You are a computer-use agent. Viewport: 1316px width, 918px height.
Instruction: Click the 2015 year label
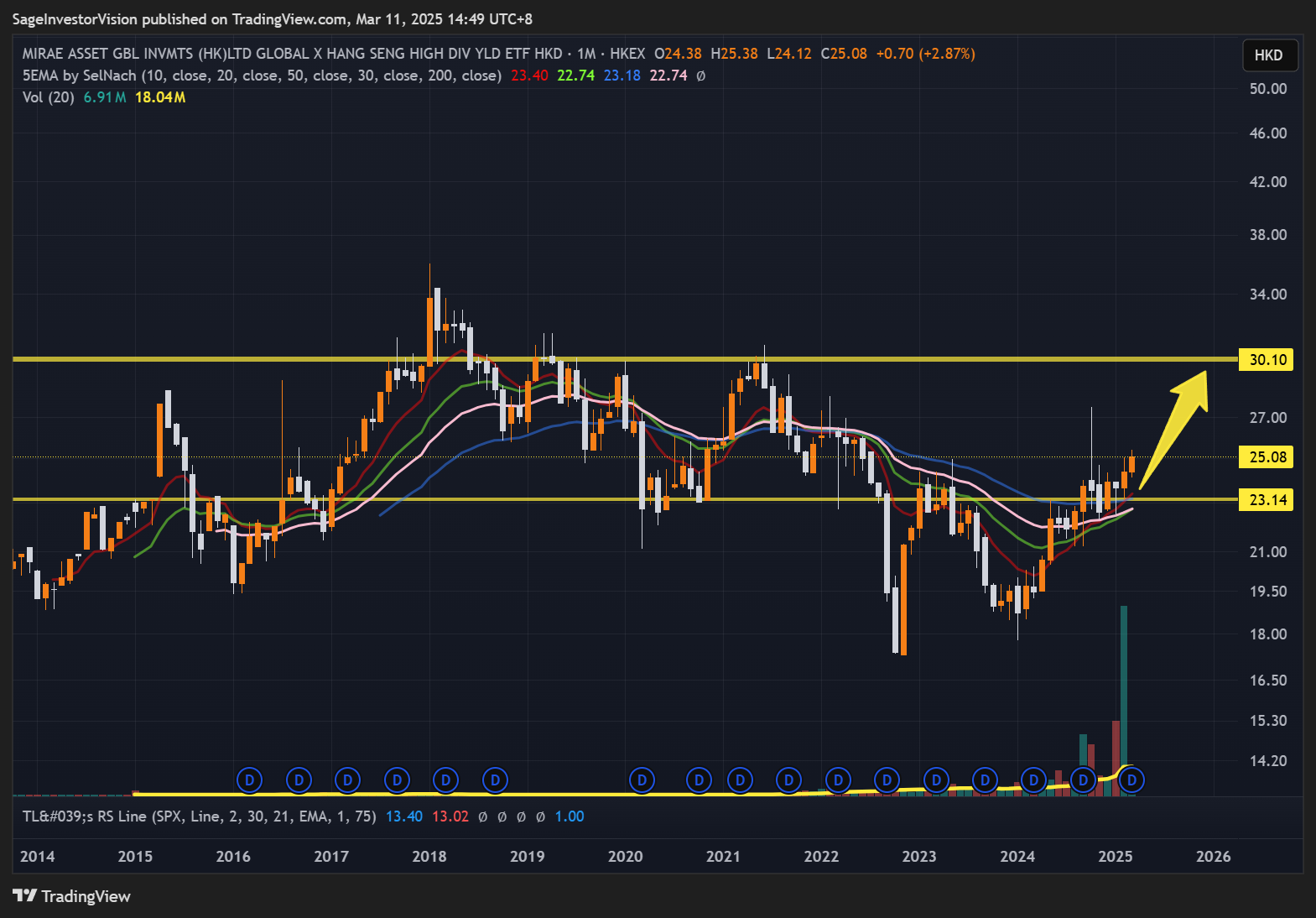tap(135, 857)
